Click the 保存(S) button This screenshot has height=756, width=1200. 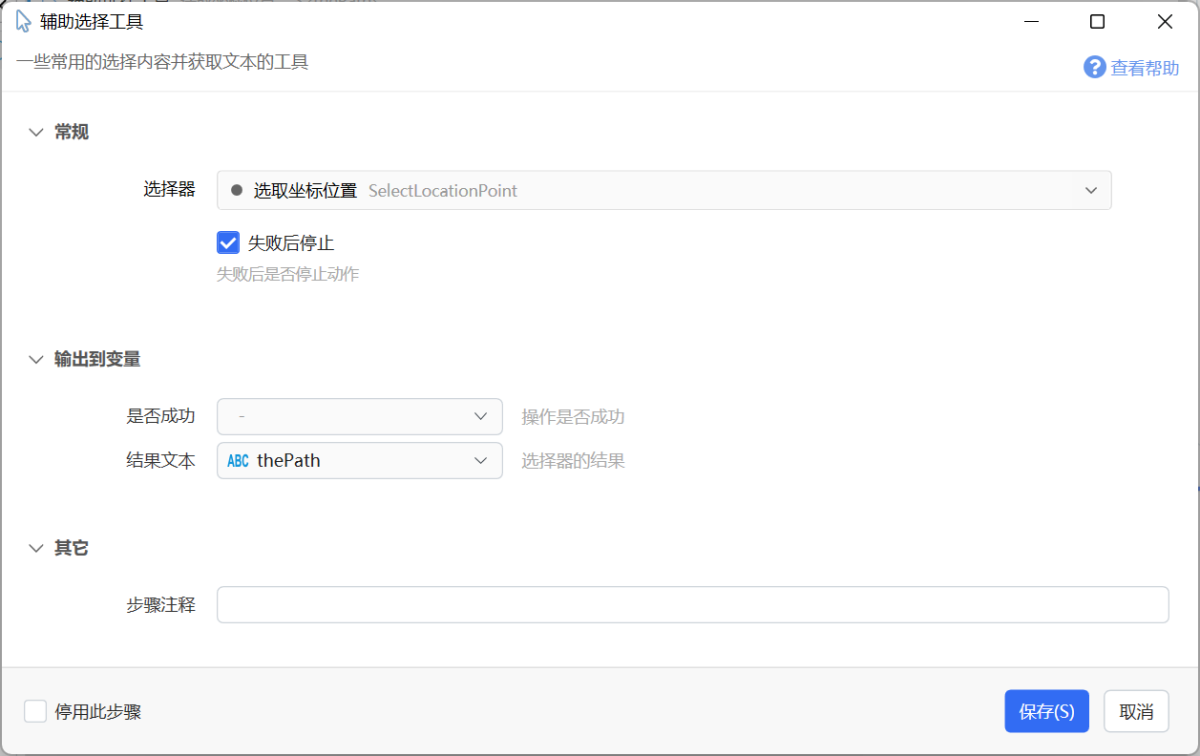coord(1047,711)
